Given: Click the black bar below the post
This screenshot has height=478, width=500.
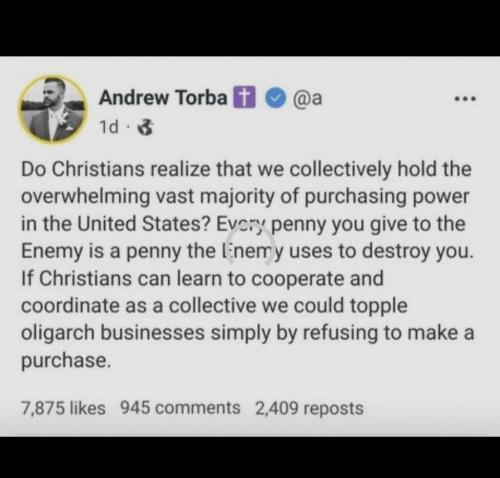Looking at the screenshot, I should (250, 457).
